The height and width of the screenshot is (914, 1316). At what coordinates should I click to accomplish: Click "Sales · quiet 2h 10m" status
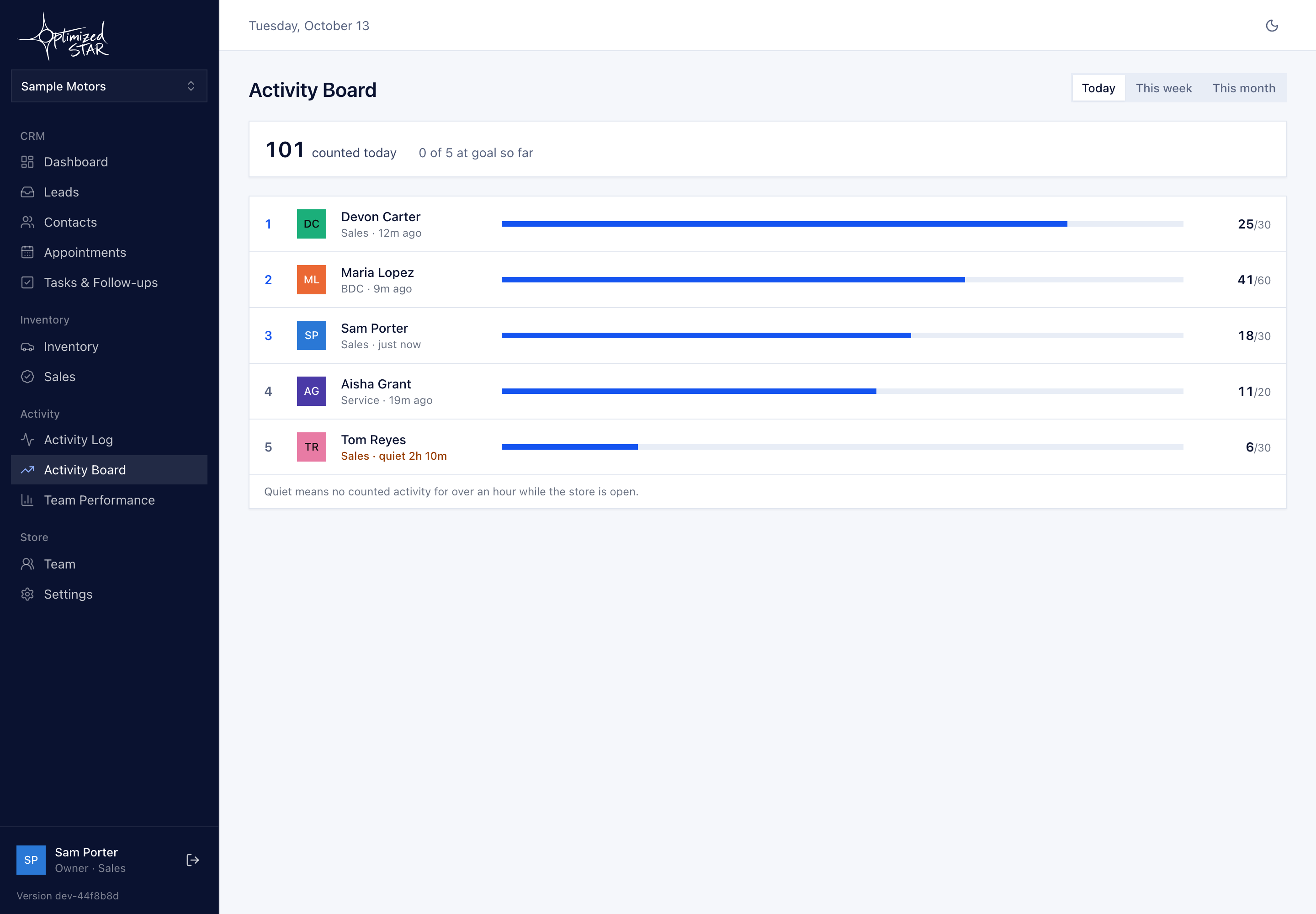[393, 456]
